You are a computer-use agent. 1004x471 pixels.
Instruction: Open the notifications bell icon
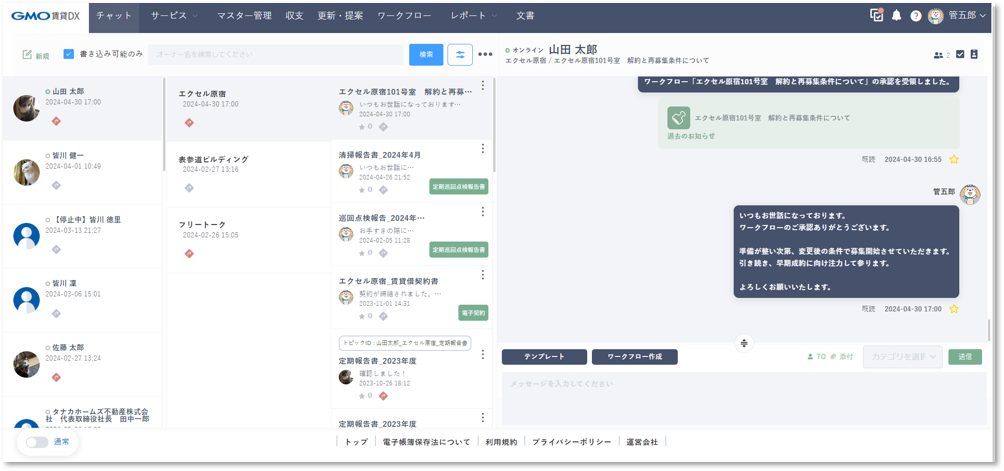[x=896, y=16]
